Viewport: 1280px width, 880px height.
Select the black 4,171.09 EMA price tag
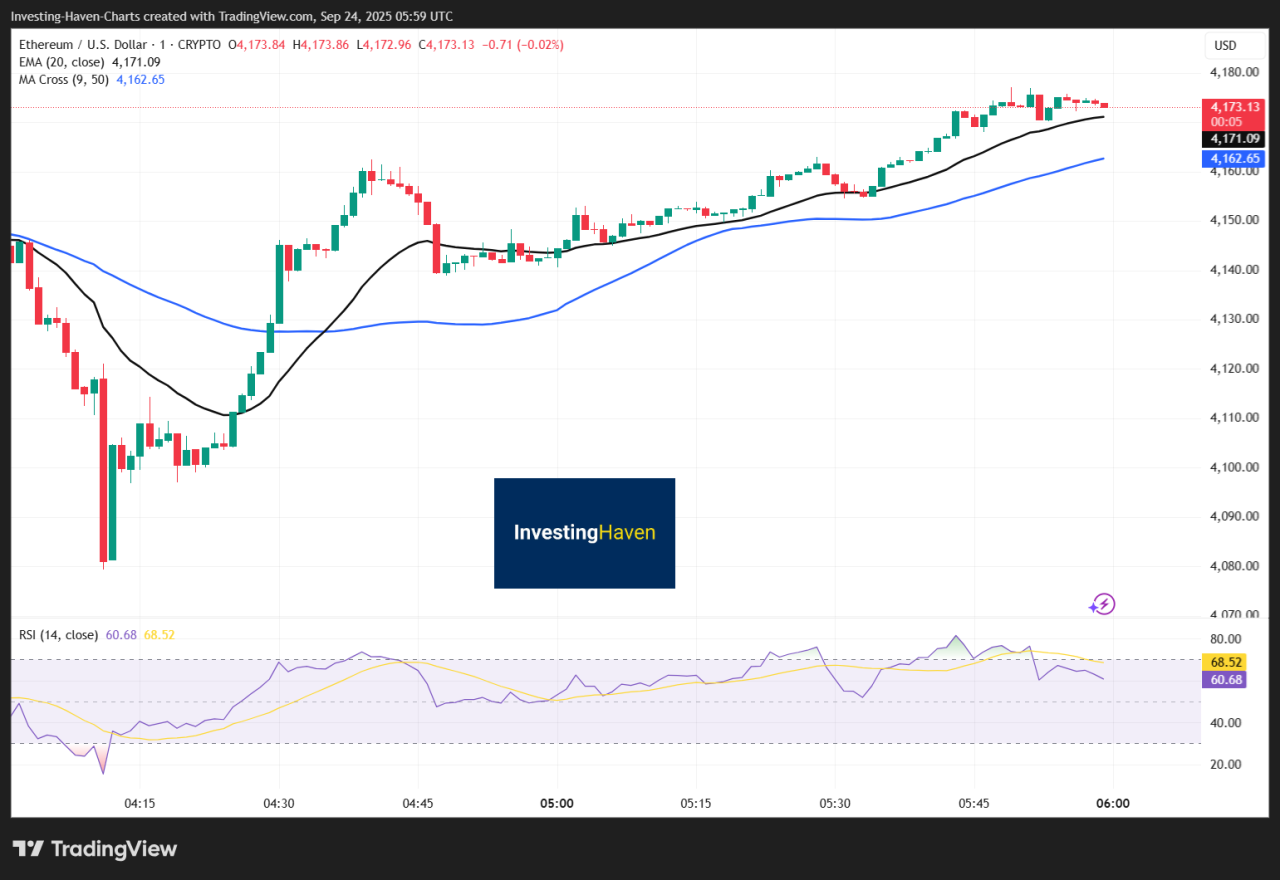pyautogui.click(x=1234, y=139)
